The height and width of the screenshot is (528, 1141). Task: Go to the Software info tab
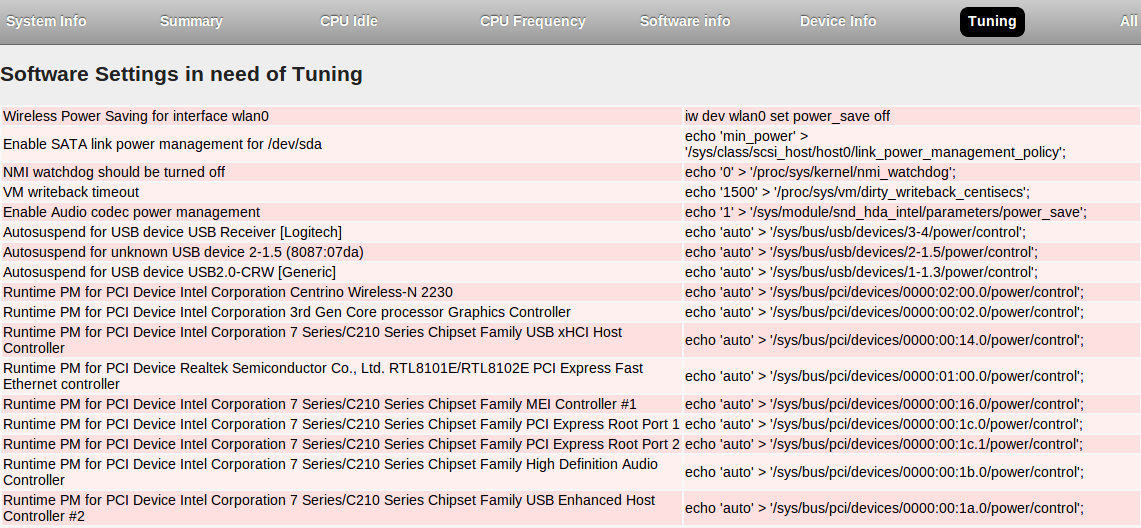(685, 21)
